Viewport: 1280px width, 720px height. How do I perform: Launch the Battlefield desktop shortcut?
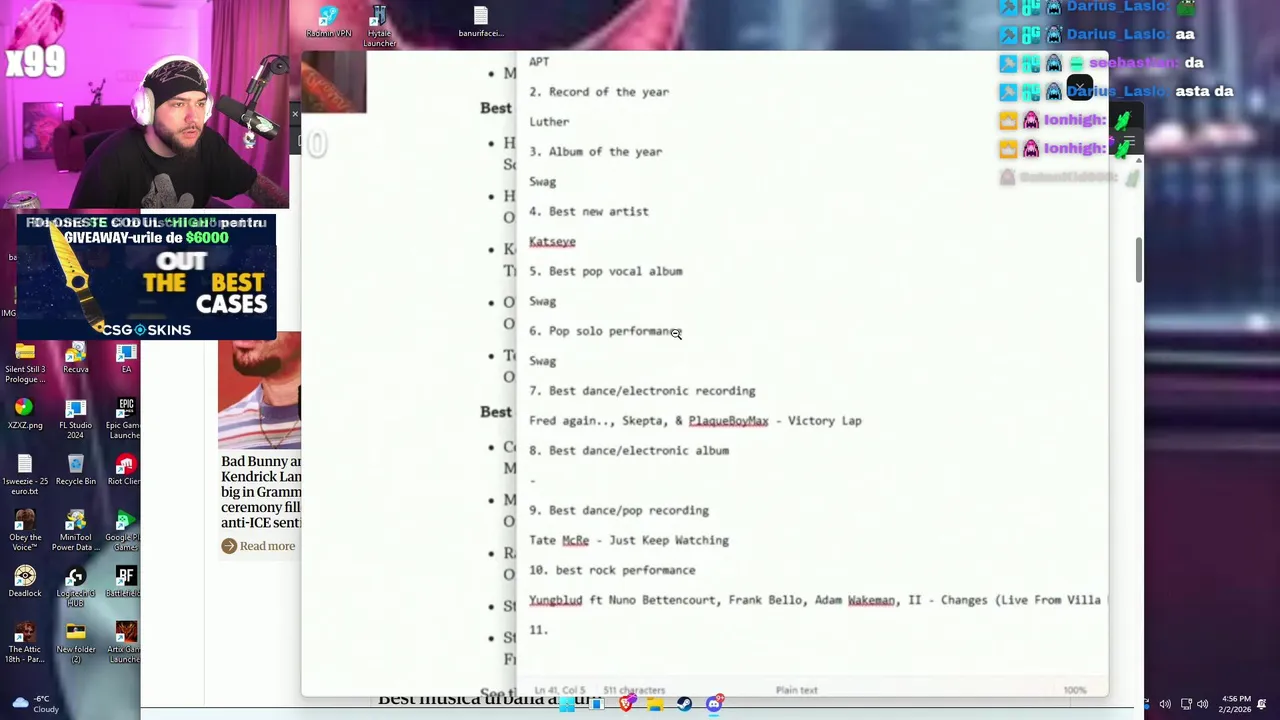(x=125, y=582)
